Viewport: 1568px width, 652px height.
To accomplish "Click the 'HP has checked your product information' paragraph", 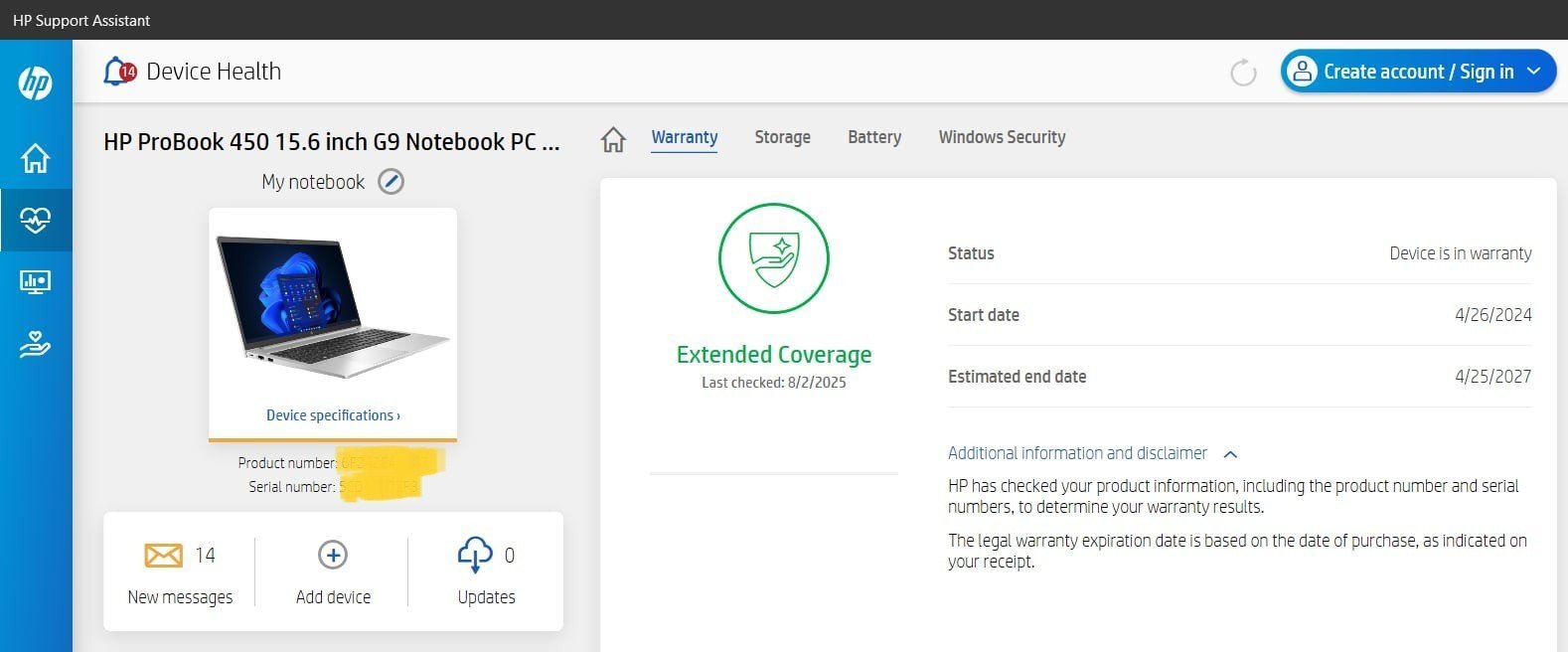I will coord(1233,496).
